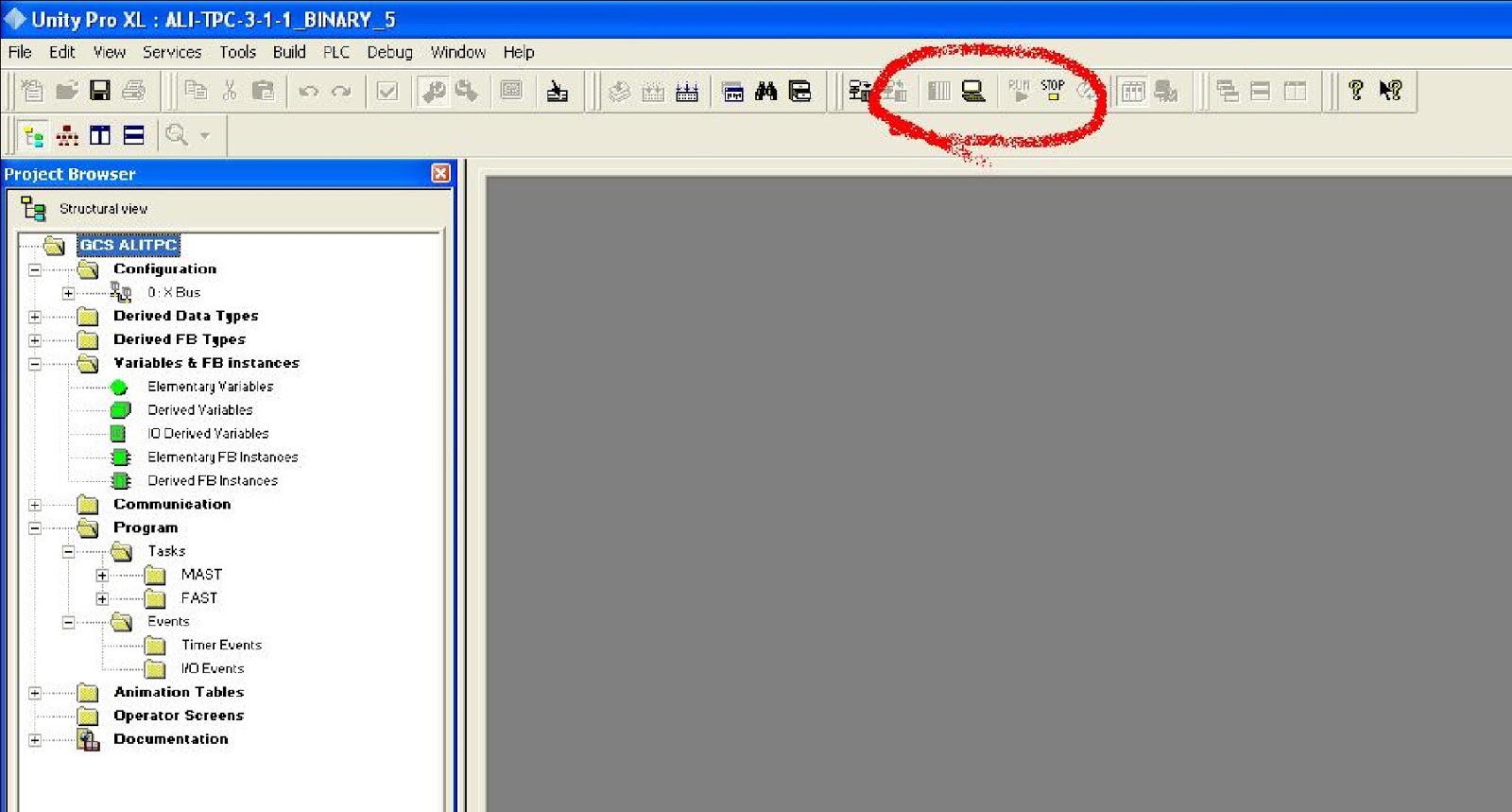
Task: Collapse the Configuration tree node
Action: tap(35, 269)
